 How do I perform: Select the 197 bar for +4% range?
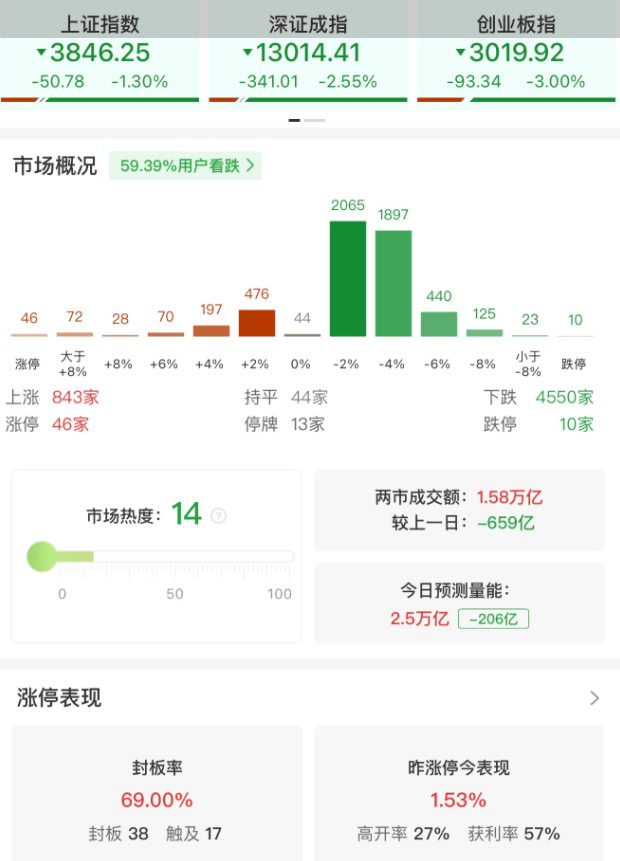coord(211,330)
